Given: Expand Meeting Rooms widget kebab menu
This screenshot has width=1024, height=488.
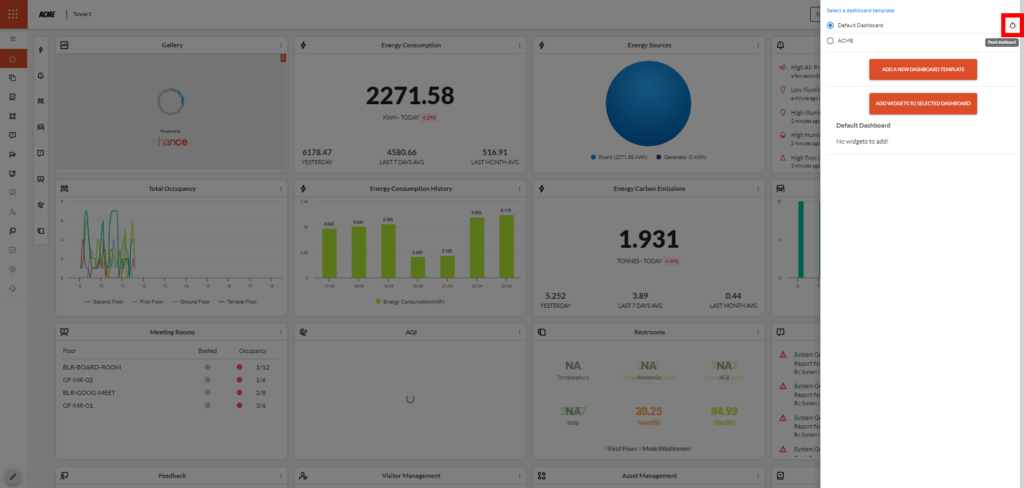Looking at the screenshot, I should 282,332.
